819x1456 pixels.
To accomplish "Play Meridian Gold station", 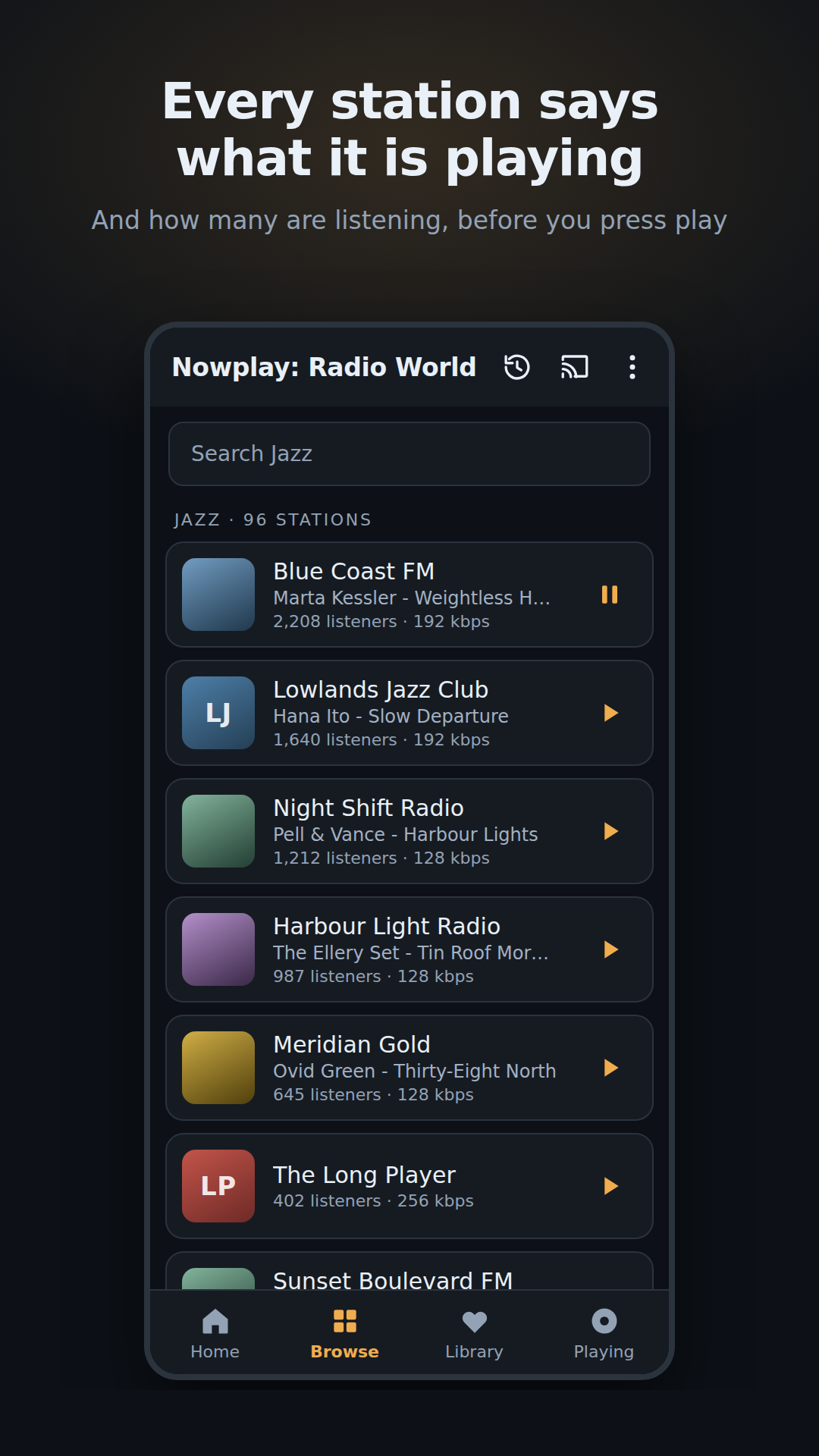I will 610,1068.
